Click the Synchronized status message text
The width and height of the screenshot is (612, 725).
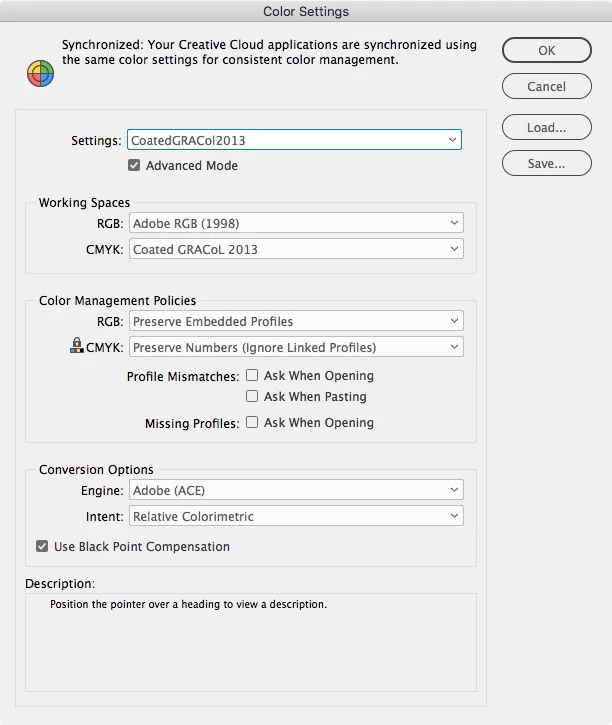[269, 52]
